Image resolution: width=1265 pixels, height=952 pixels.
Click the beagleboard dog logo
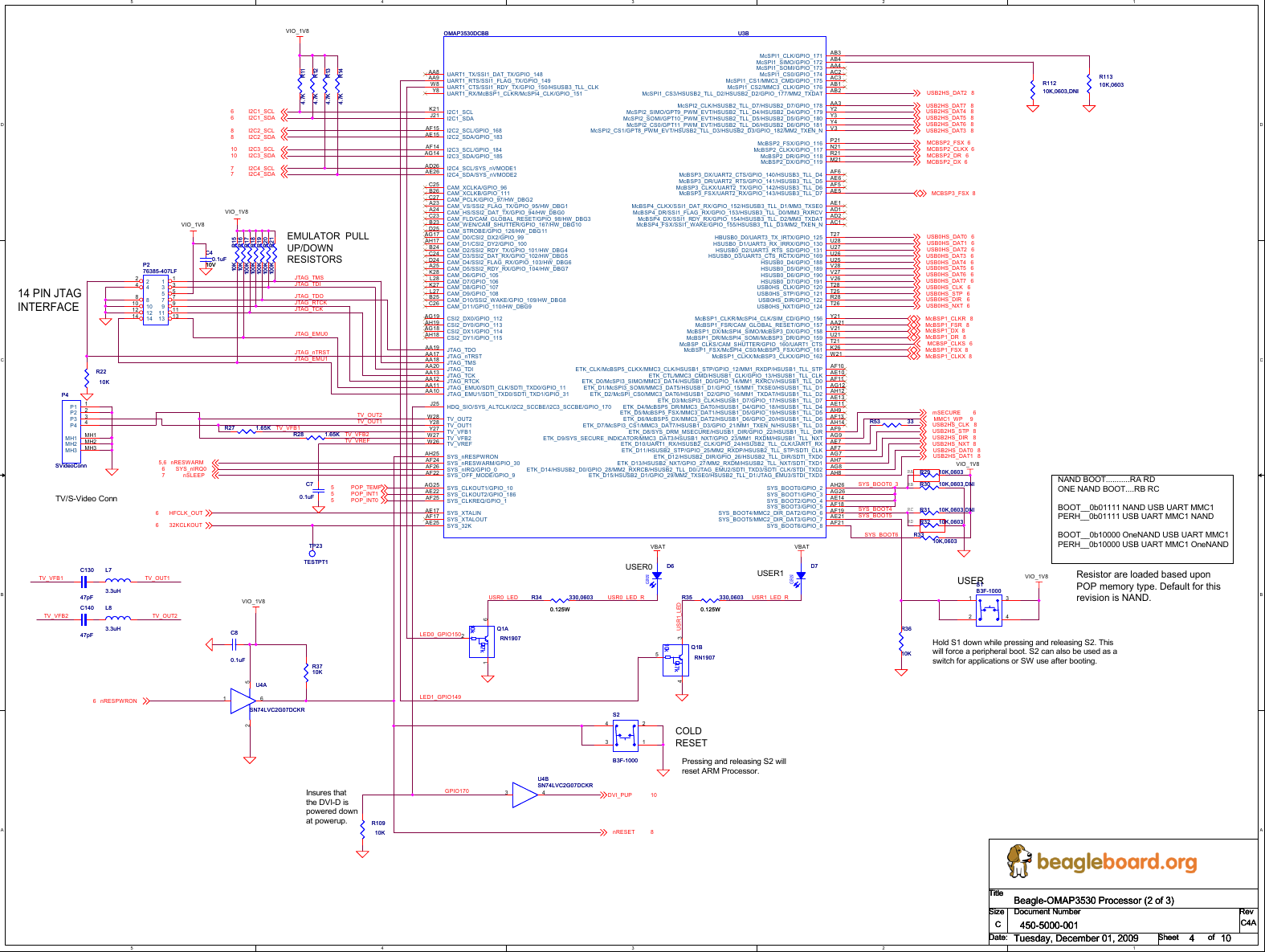click(1018, 860)
